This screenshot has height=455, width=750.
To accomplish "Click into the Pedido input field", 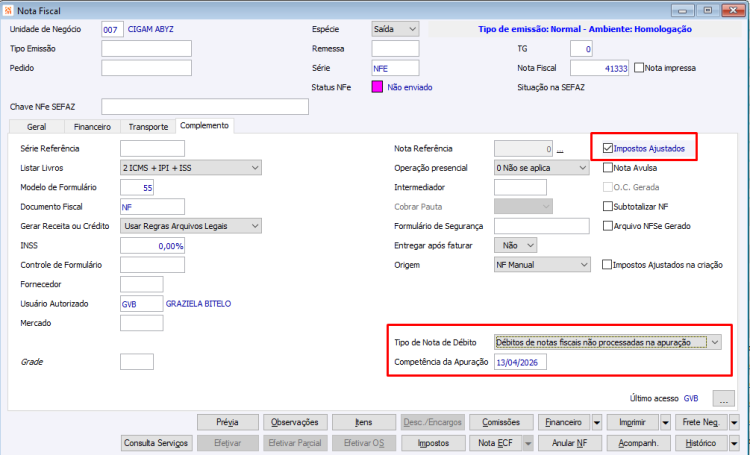I will click(x=146, y=68).
